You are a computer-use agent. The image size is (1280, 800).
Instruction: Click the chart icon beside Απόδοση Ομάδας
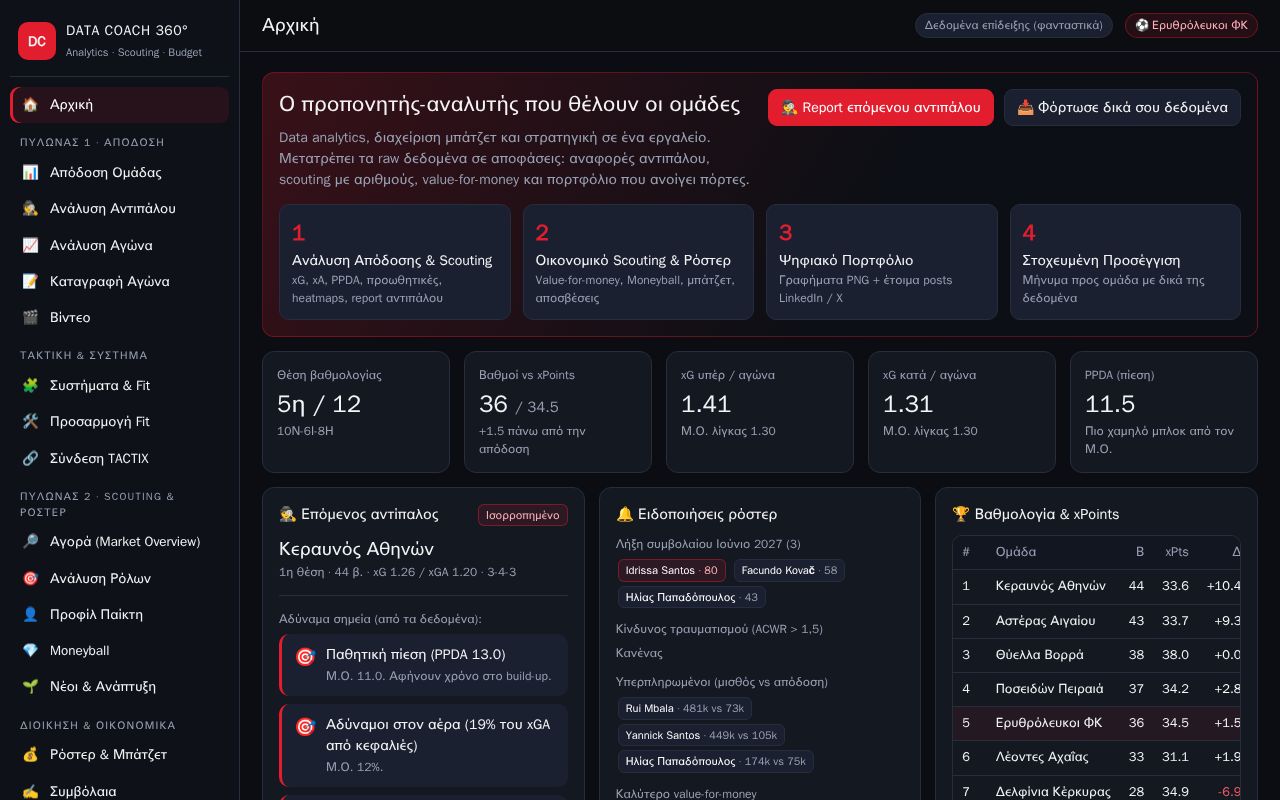30,172
